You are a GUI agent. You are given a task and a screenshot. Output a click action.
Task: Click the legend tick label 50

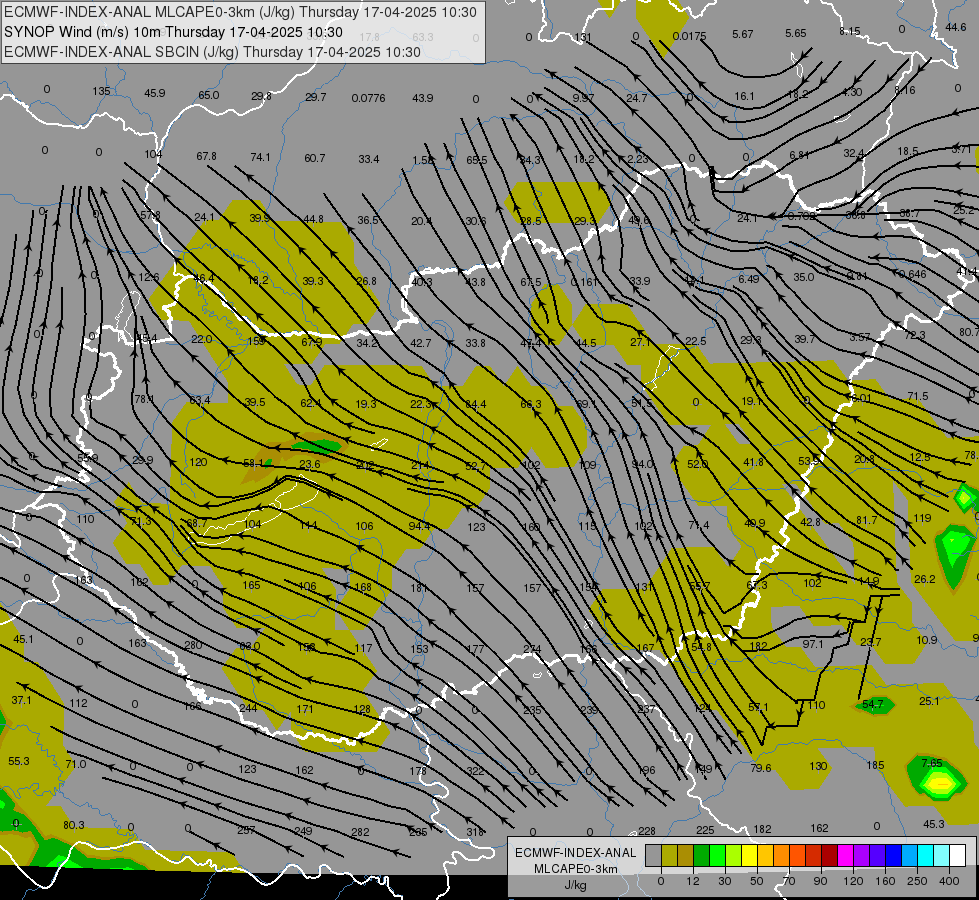coord(757,881)
